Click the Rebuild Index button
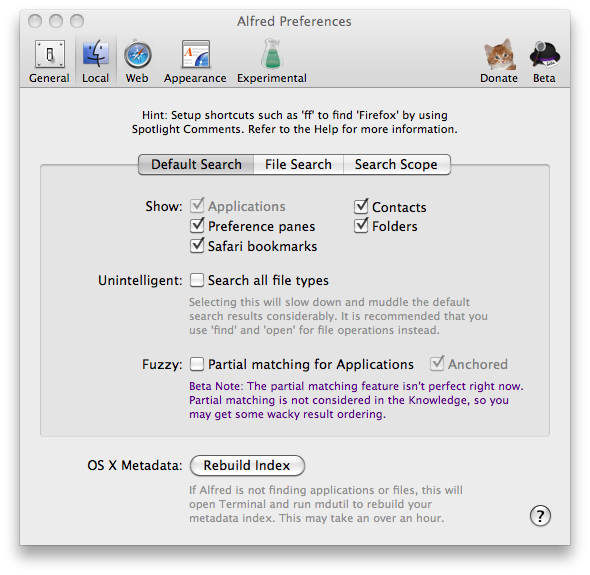 click(247, 465)
